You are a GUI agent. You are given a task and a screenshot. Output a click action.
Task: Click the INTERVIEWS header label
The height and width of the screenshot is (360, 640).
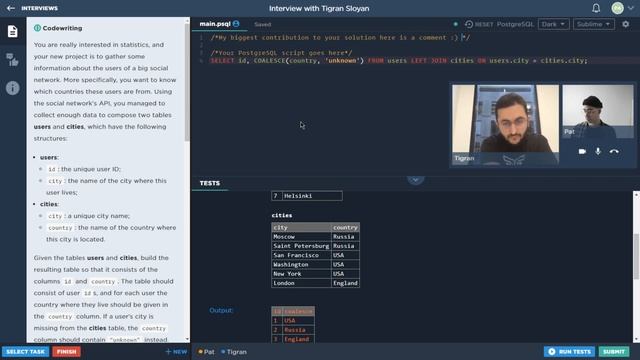click(40, 8)
